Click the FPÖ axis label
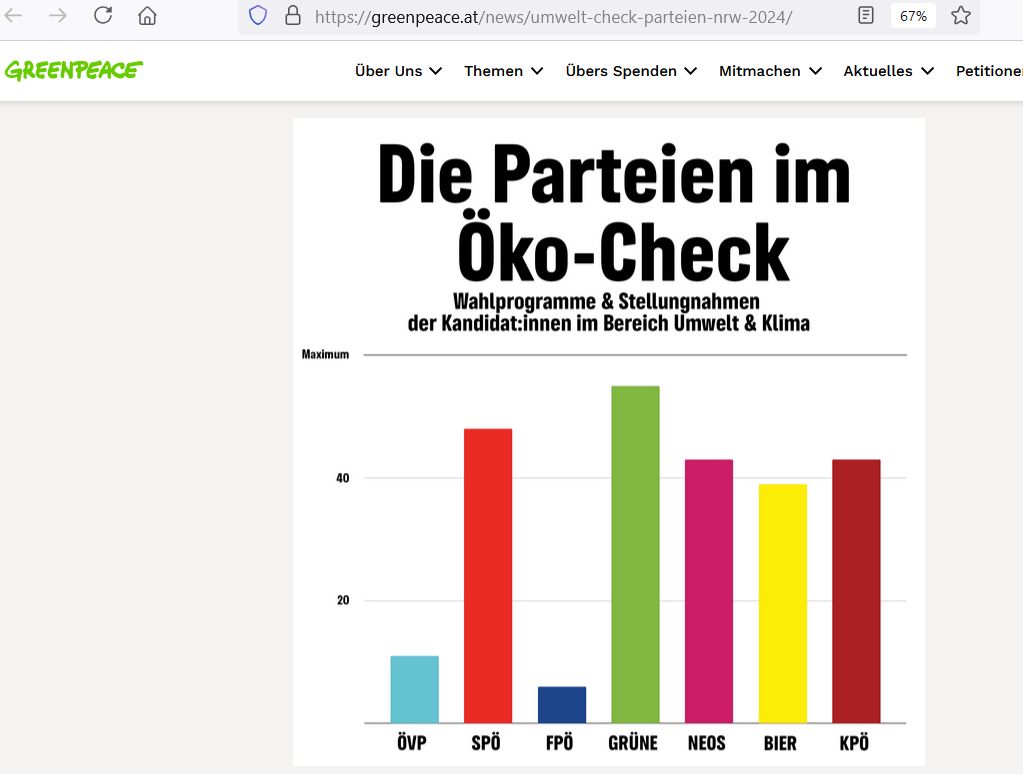This screenshot has height=774, width=1023. click(x=560, y=742)
